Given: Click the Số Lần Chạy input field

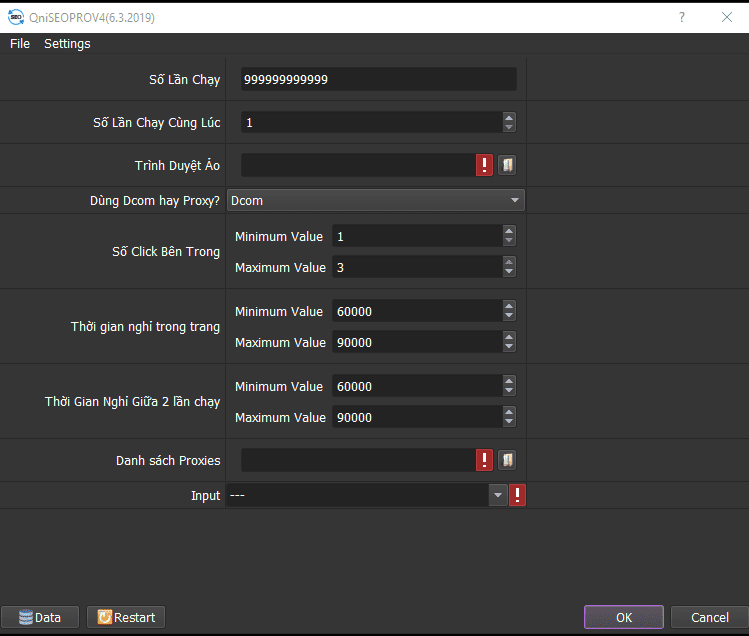Looking at the screenshot, I should pyautogui.click(x=378, y=79).
